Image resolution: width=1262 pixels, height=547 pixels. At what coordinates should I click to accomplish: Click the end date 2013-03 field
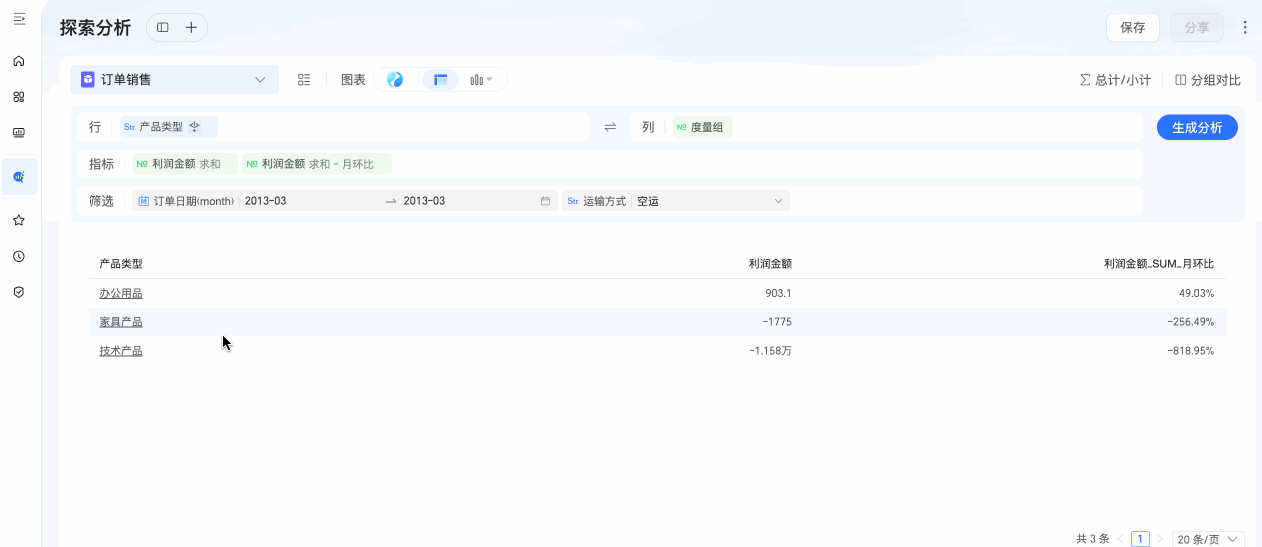tap(425, 201)
